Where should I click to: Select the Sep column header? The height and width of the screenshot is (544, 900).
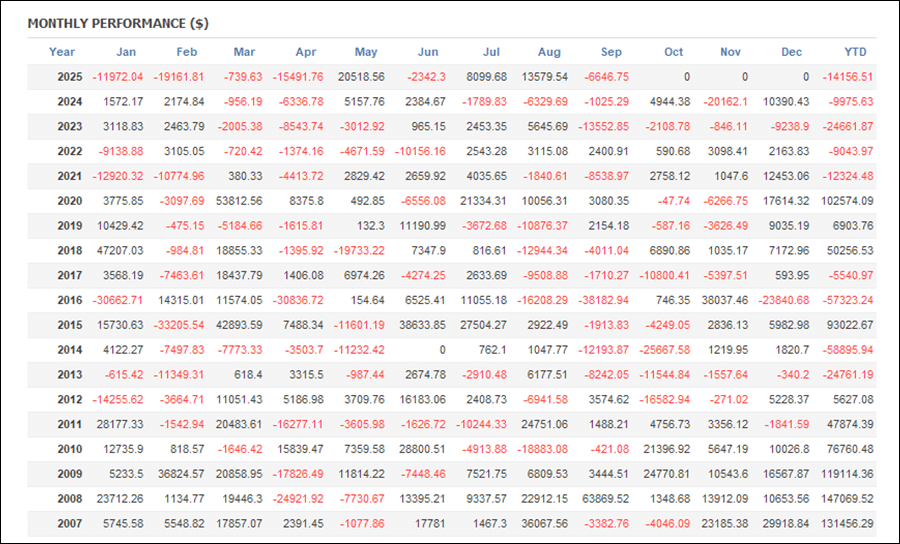(x=611, y=52)
